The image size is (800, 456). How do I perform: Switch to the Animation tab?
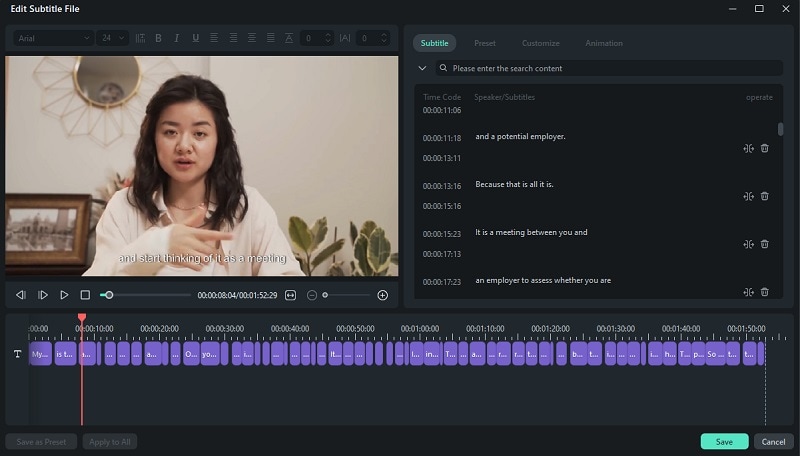point(604,43)
